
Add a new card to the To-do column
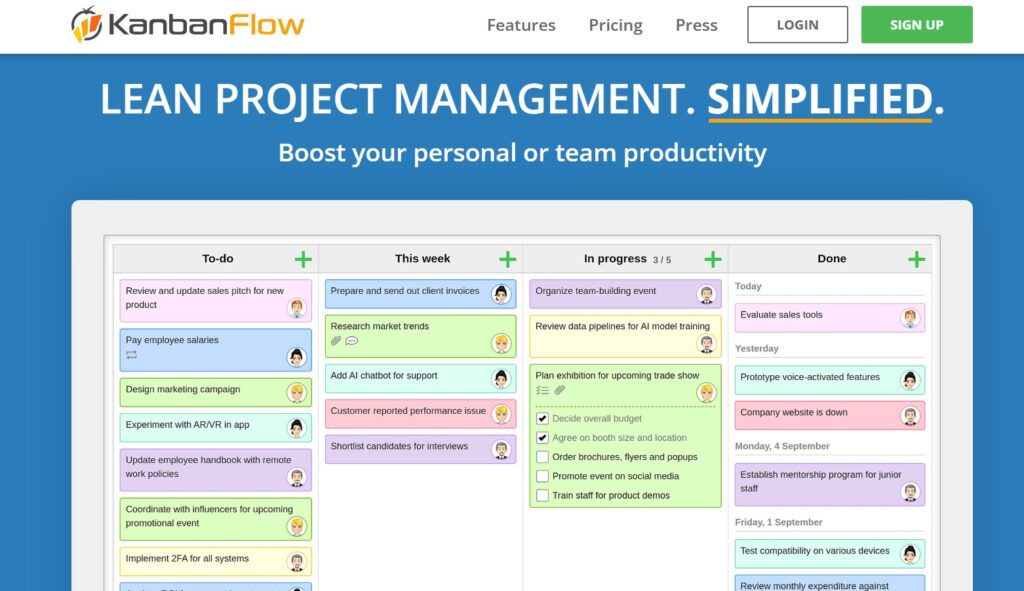coord(301,258)
